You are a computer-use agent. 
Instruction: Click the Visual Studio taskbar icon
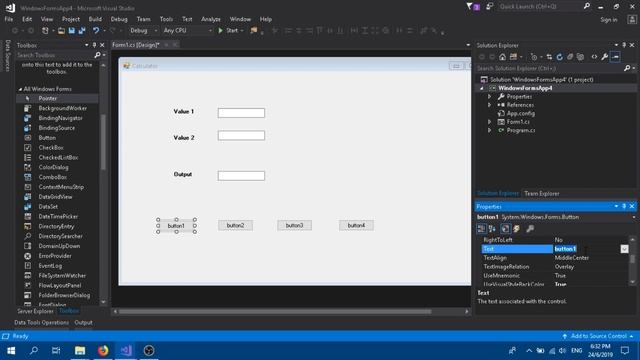[x=126, y=351]
